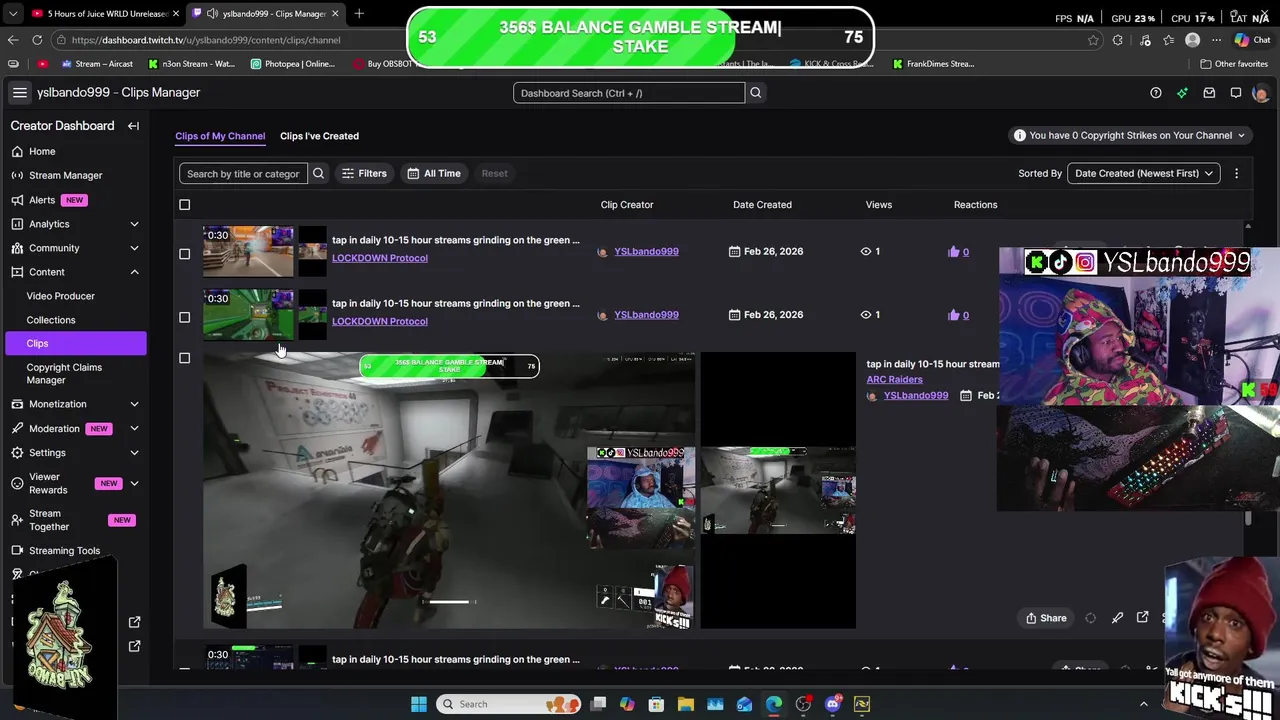Bookmark this page with the star icon
Viewport: 1280px width, 720px height.
point(1093,40)
